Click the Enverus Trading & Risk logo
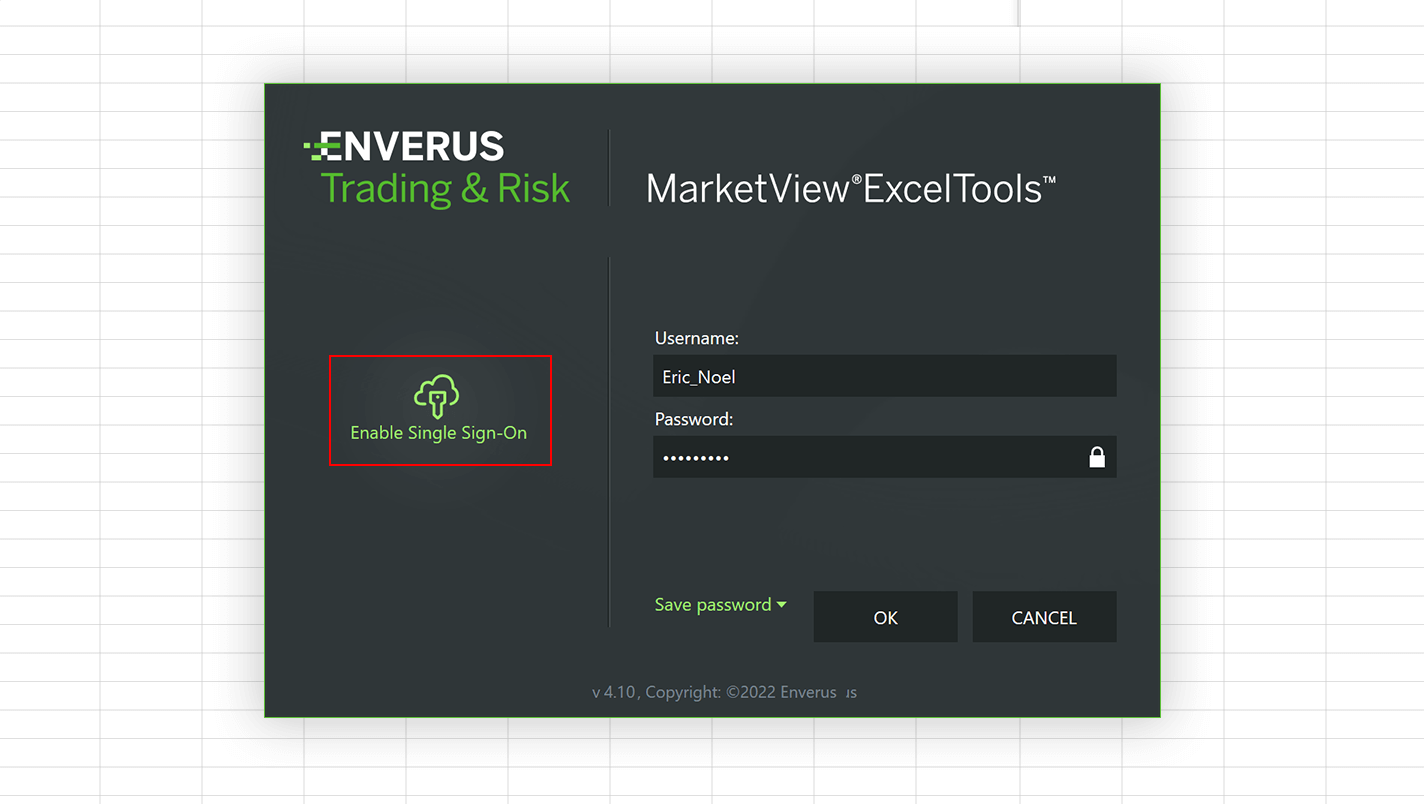1424x804 pixels. (437, 168)
